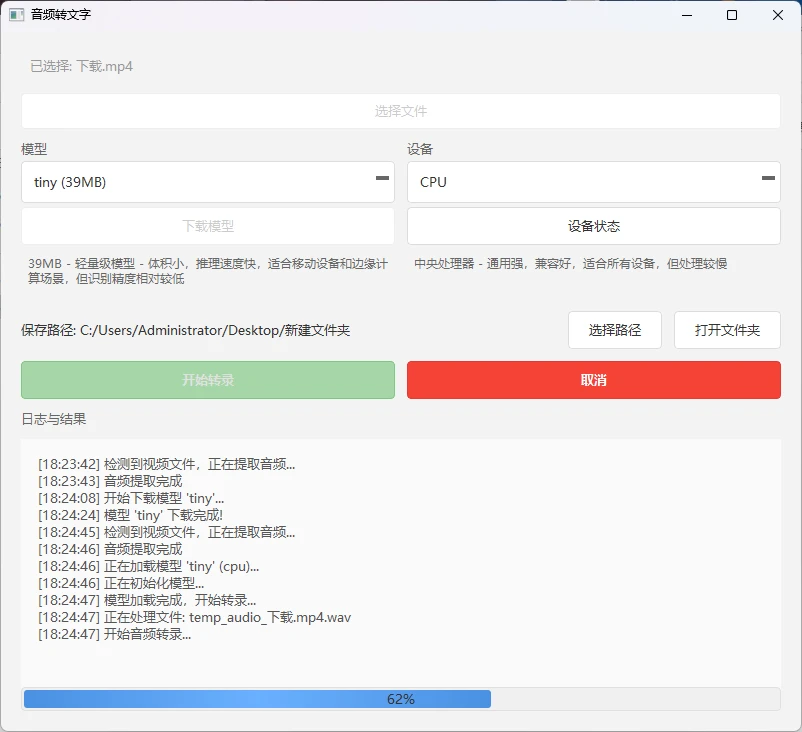Open output folder via 打开文件夹 button
802x732 pixels.
tap(727, 330)
